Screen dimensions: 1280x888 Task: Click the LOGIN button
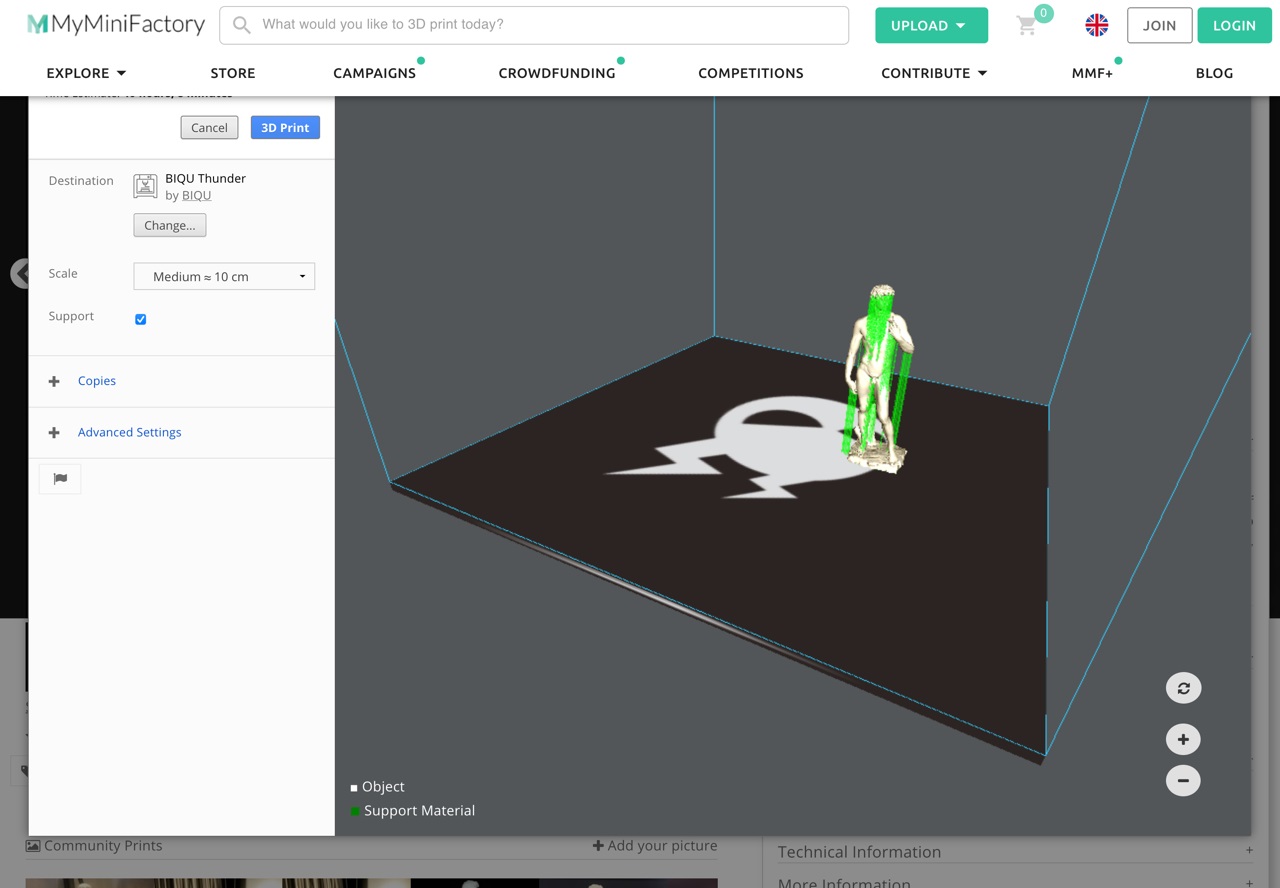click(x=1234, y=26)
